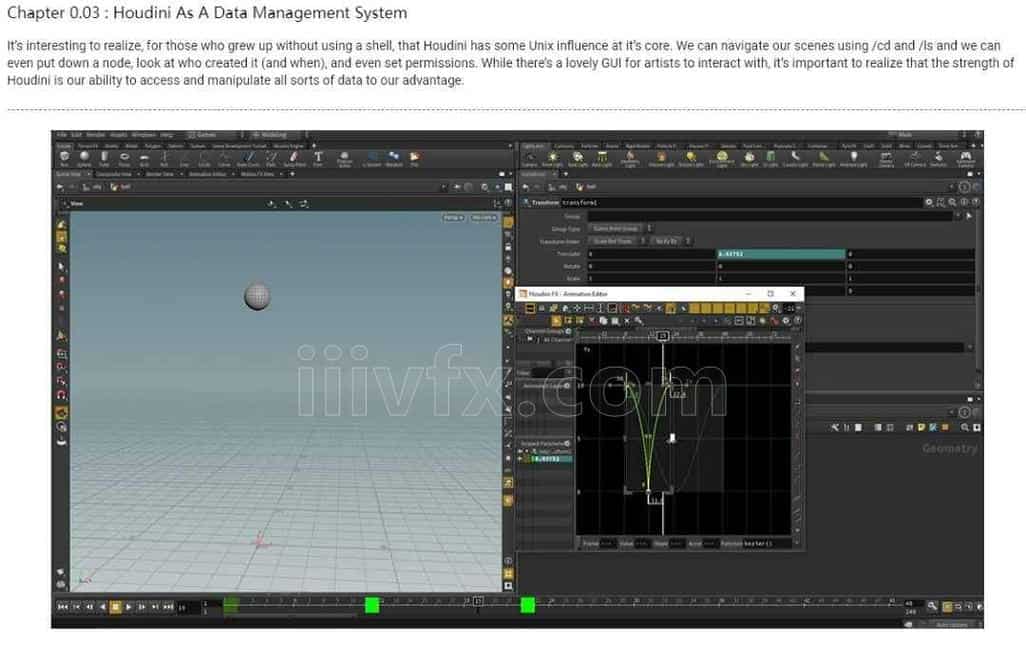Add a Spot Light from the shelf
Image resolution: width=1026 pixels, height=645 pixels.
pos(578,159)
